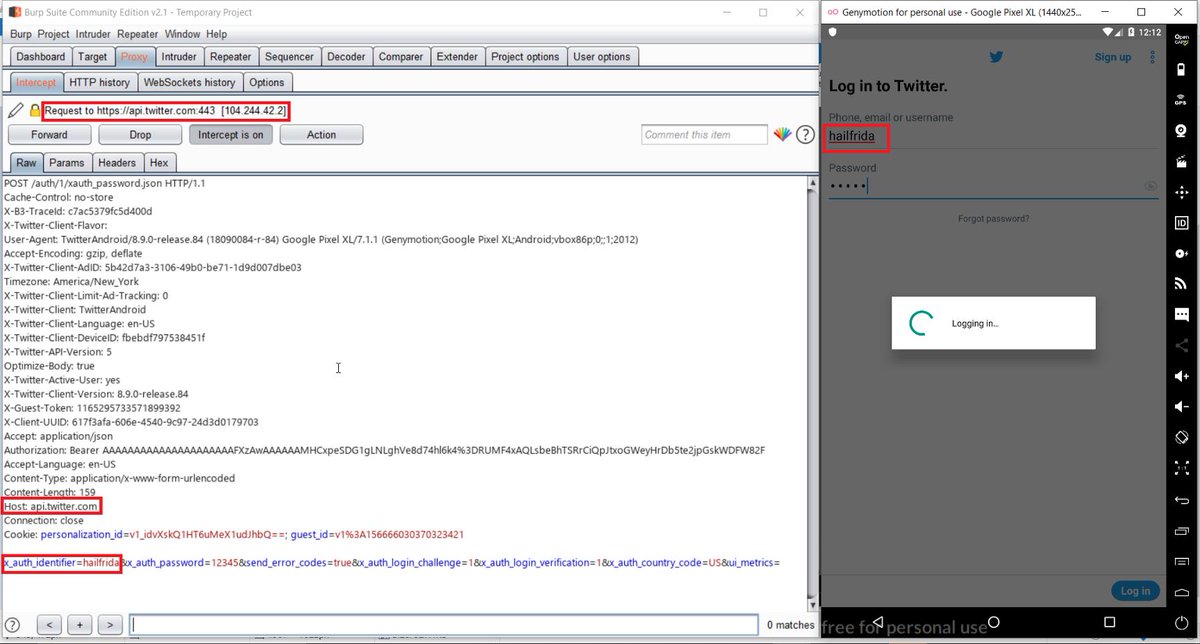The height and width of the screenshot is (644, 1200).
Task: Open the Window menu
Action: (x=183, y=34)
